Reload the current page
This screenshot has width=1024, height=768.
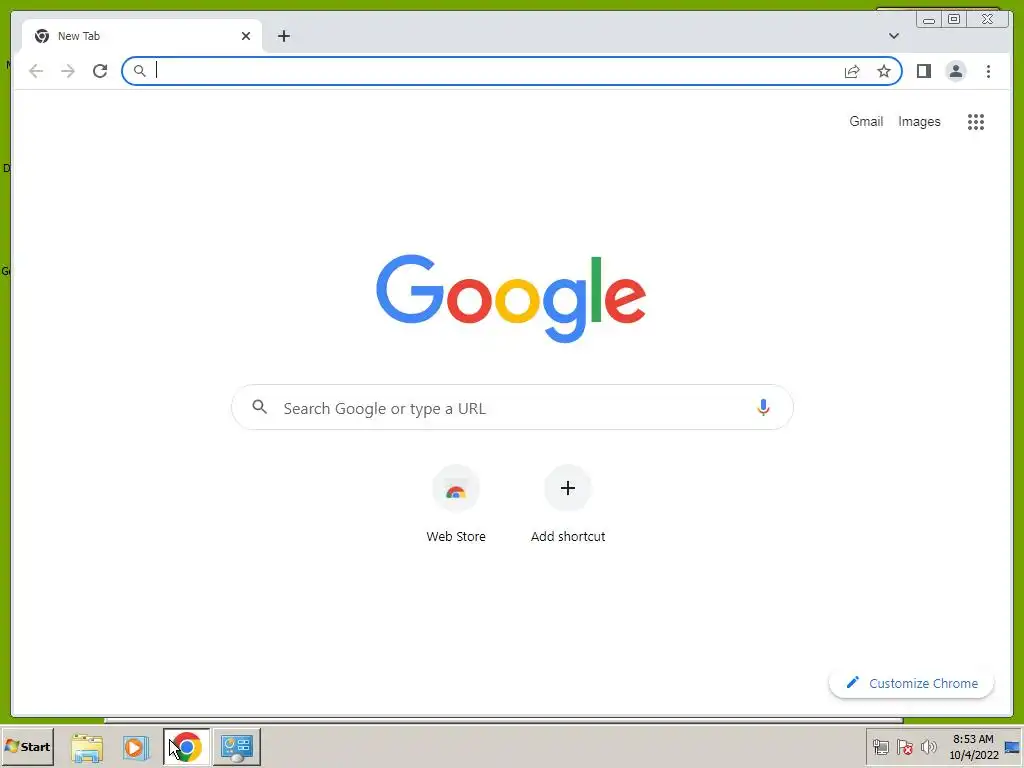[x=100, y=71]
